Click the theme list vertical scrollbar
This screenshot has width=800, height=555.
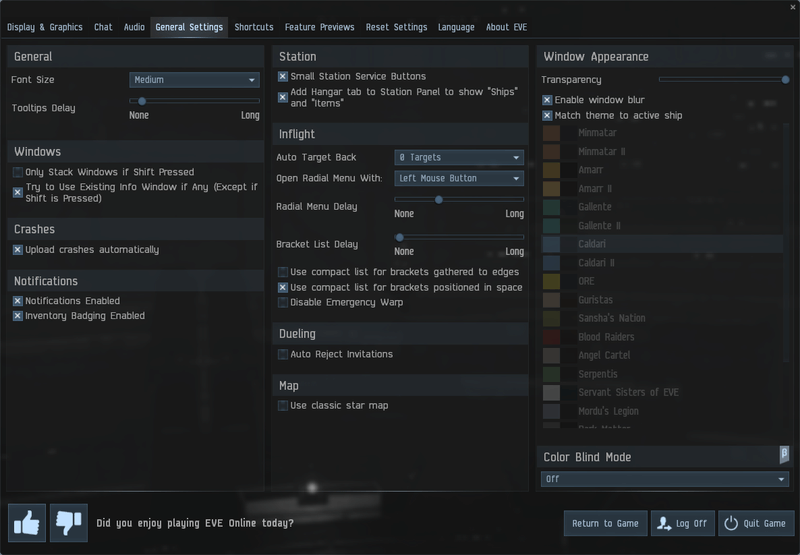tap(786, 242)
